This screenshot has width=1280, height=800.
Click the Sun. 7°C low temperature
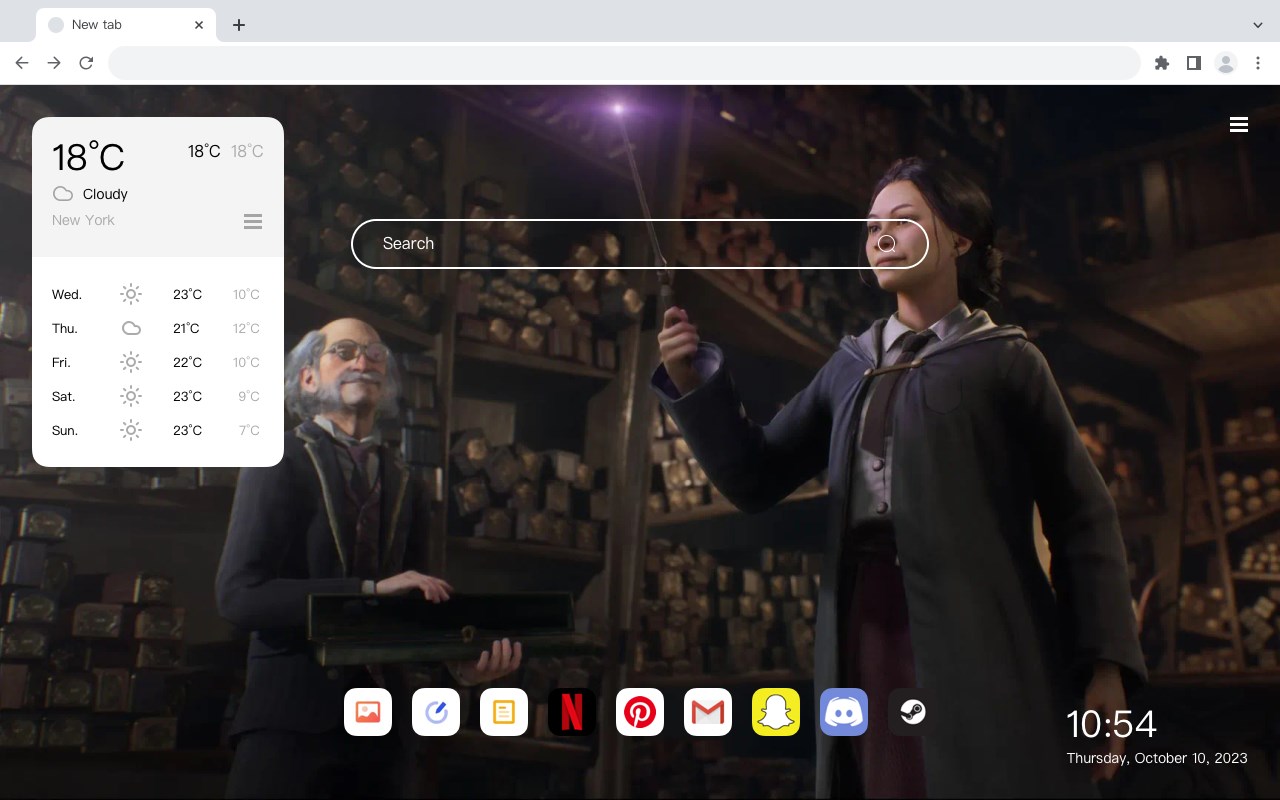click(249, 430)
